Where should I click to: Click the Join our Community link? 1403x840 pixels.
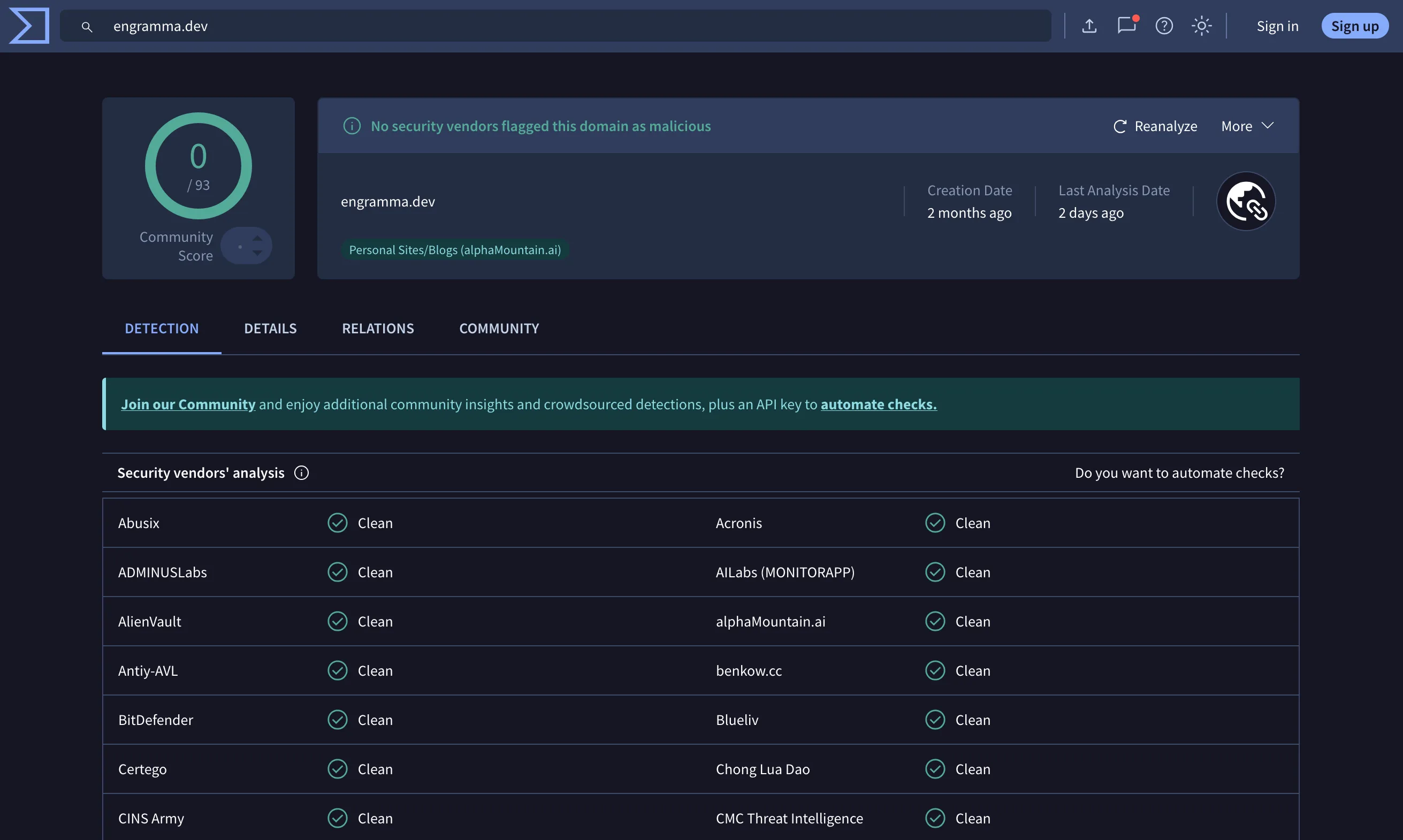(188, 404)
